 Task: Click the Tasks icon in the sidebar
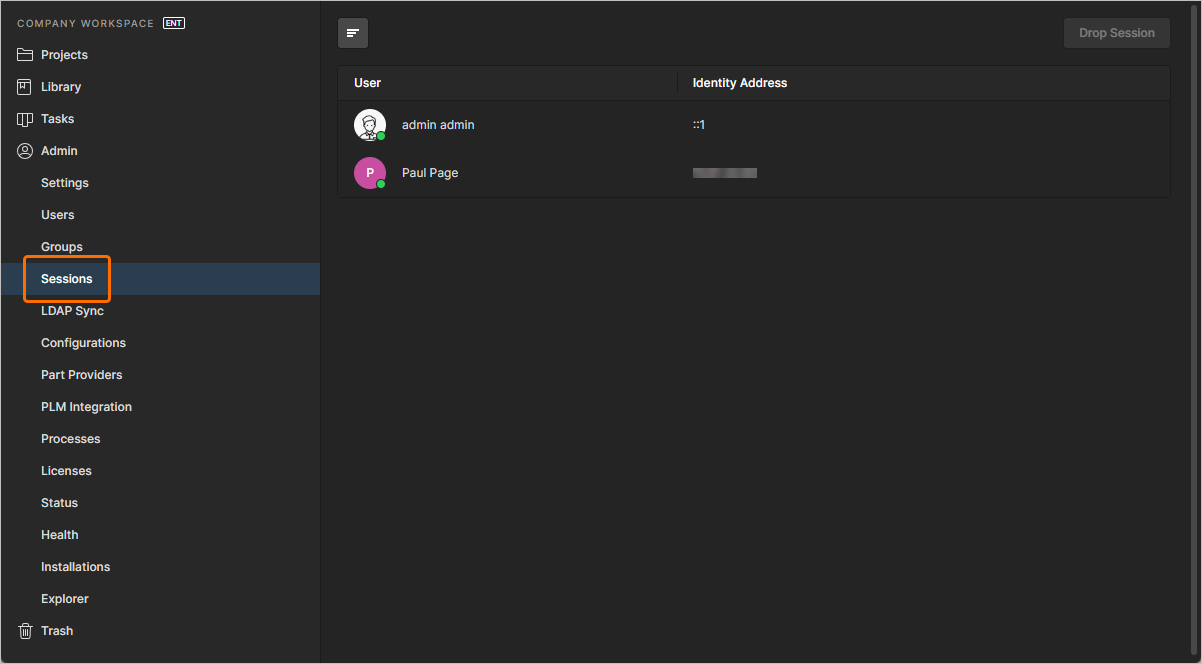pyautogui.click(x=25, y=118)
